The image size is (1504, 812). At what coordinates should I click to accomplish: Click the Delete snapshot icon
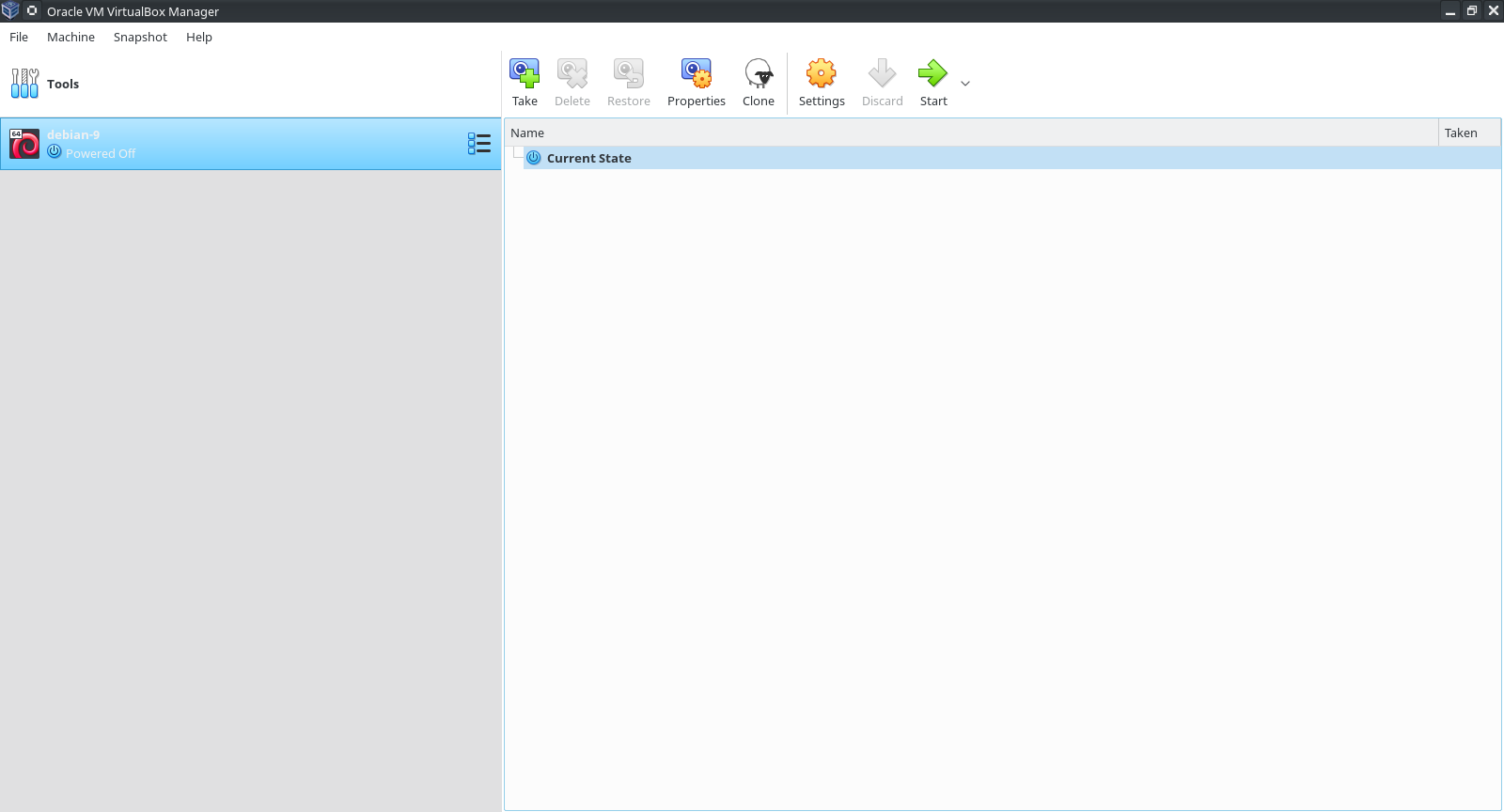[572, 73]
